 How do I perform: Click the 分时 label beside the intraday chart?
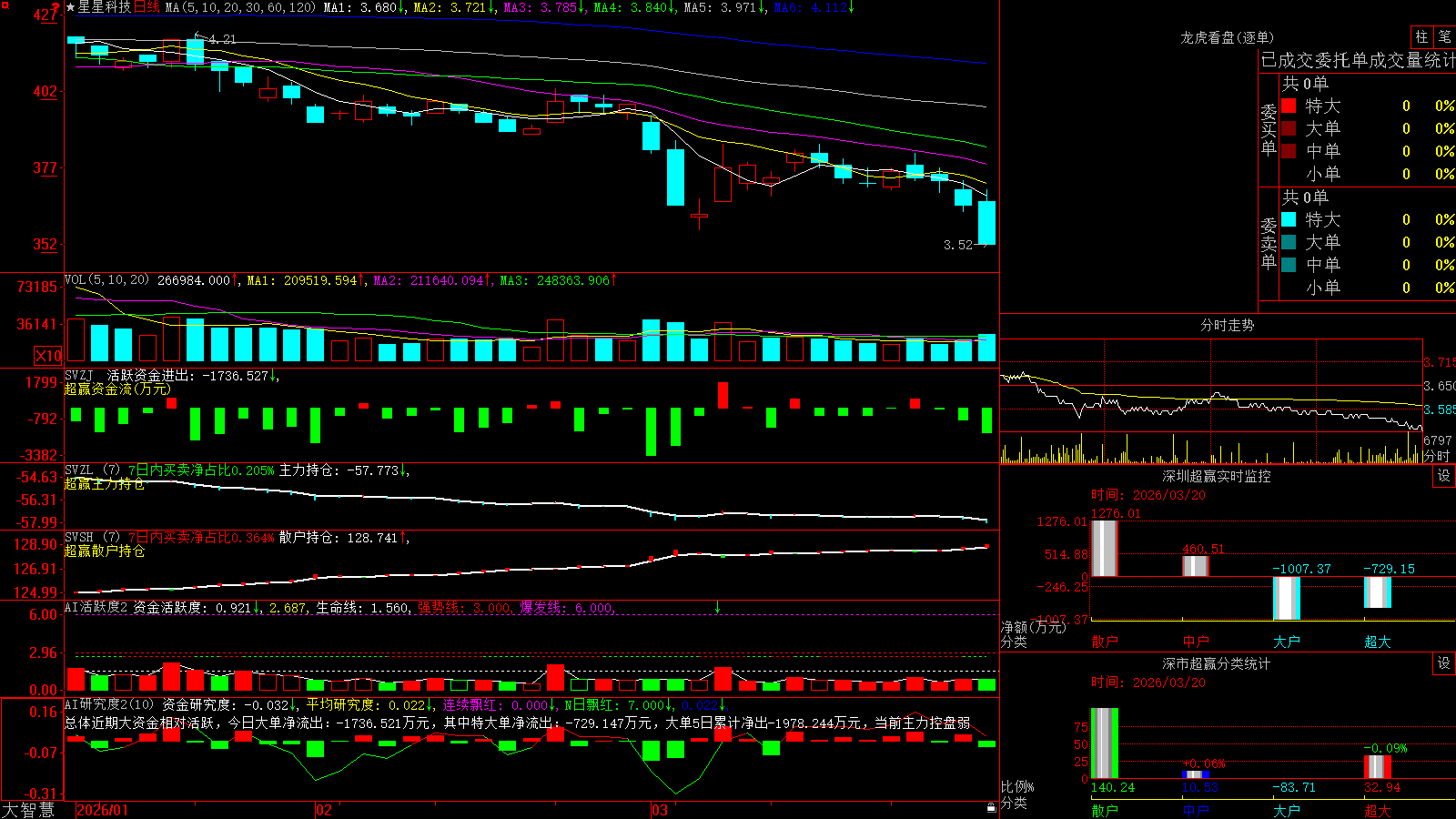click(x=1436, y=456)
